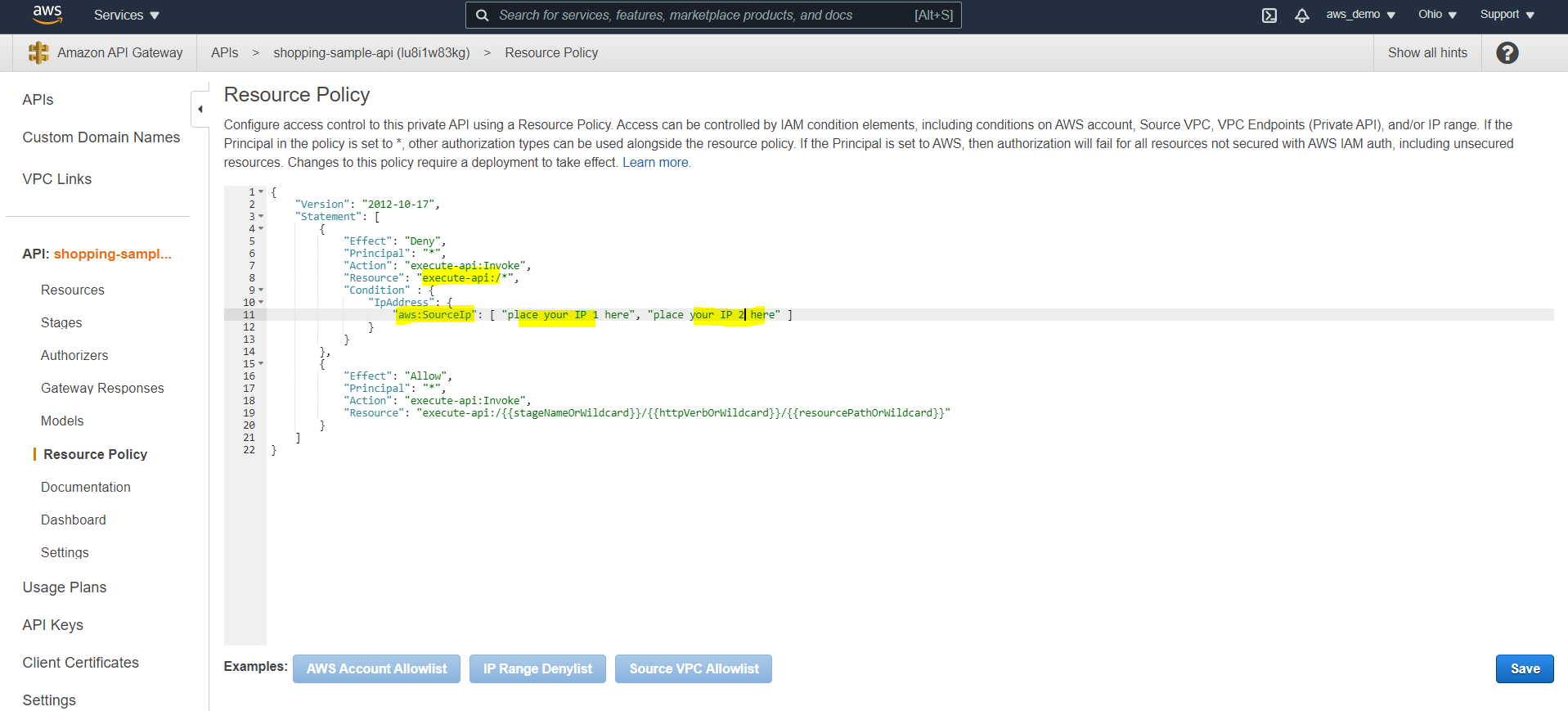This screenshot has height=711, width=1568.
Task: Click "place your IP 1 here" text
Action: click(x=568, y=315)
